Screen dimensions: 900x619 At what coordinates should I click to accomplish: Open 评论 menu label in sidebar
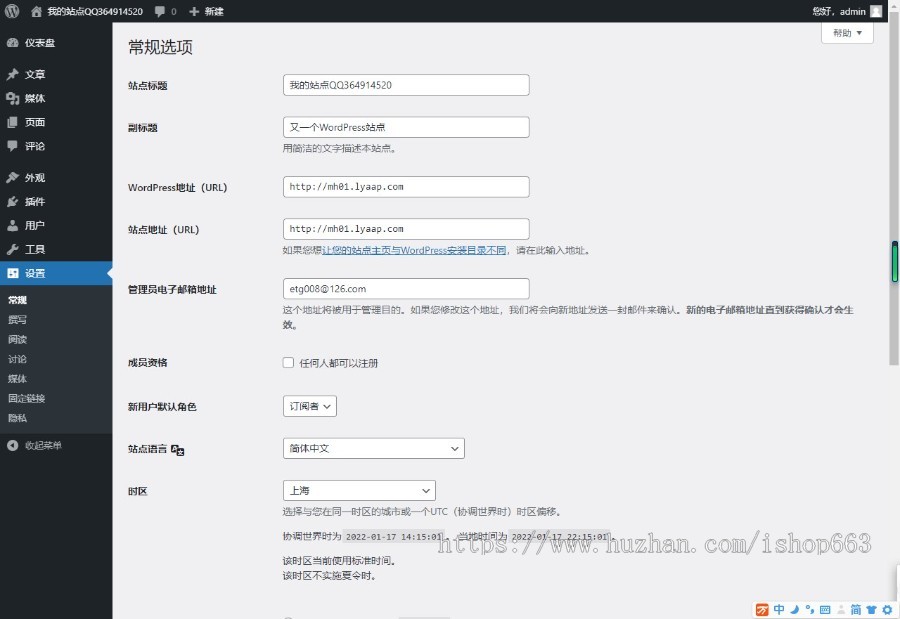coord(34,146)
